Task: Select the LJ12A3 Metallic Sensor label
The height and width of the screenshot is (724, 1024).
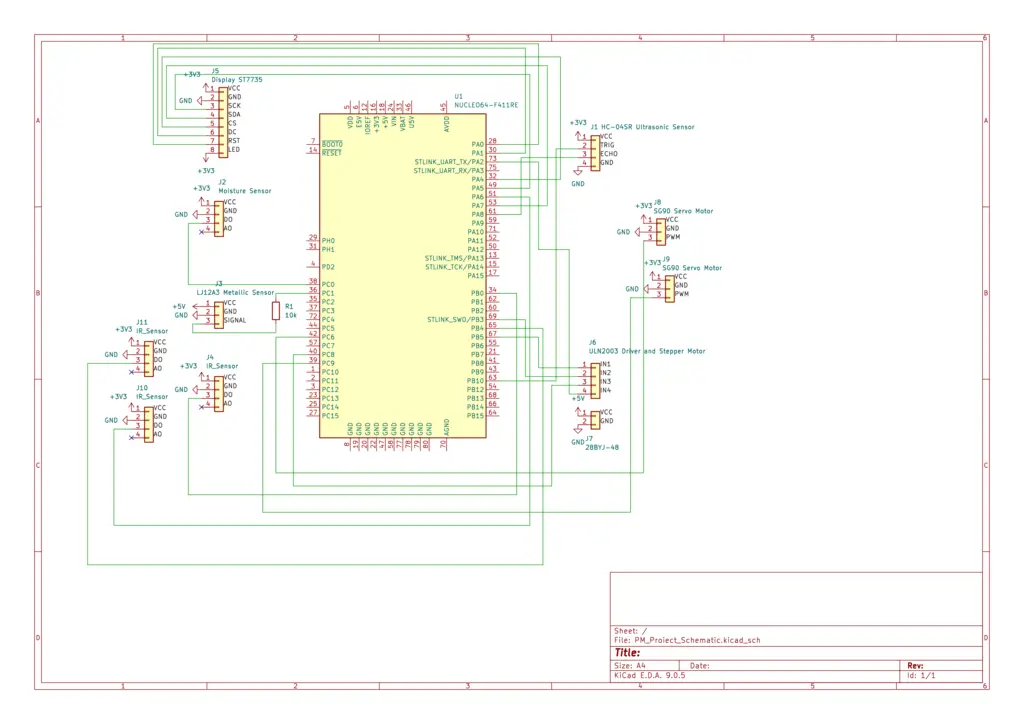Action: (235, 292)
